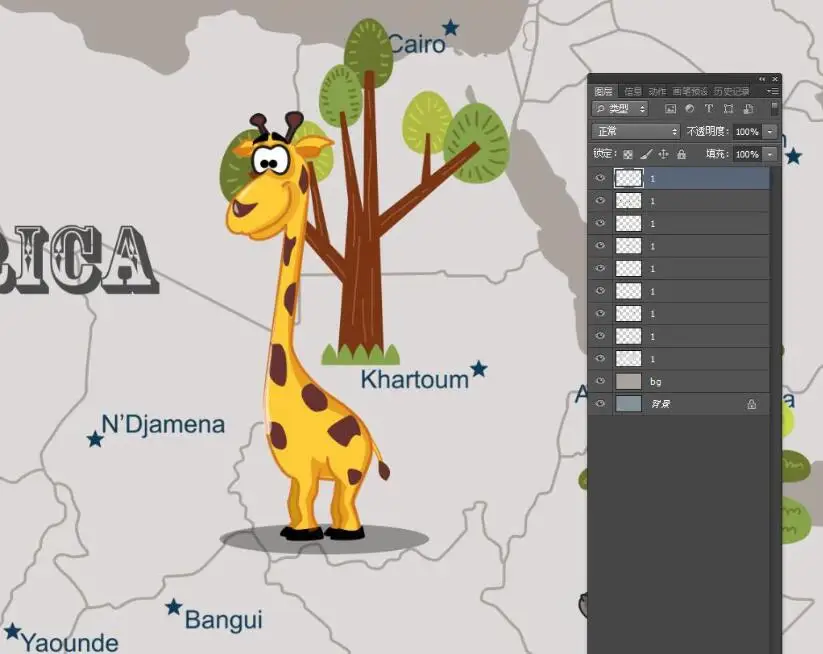Click the thumbnail of the seventh layer from top

click(x=628, y=313)
